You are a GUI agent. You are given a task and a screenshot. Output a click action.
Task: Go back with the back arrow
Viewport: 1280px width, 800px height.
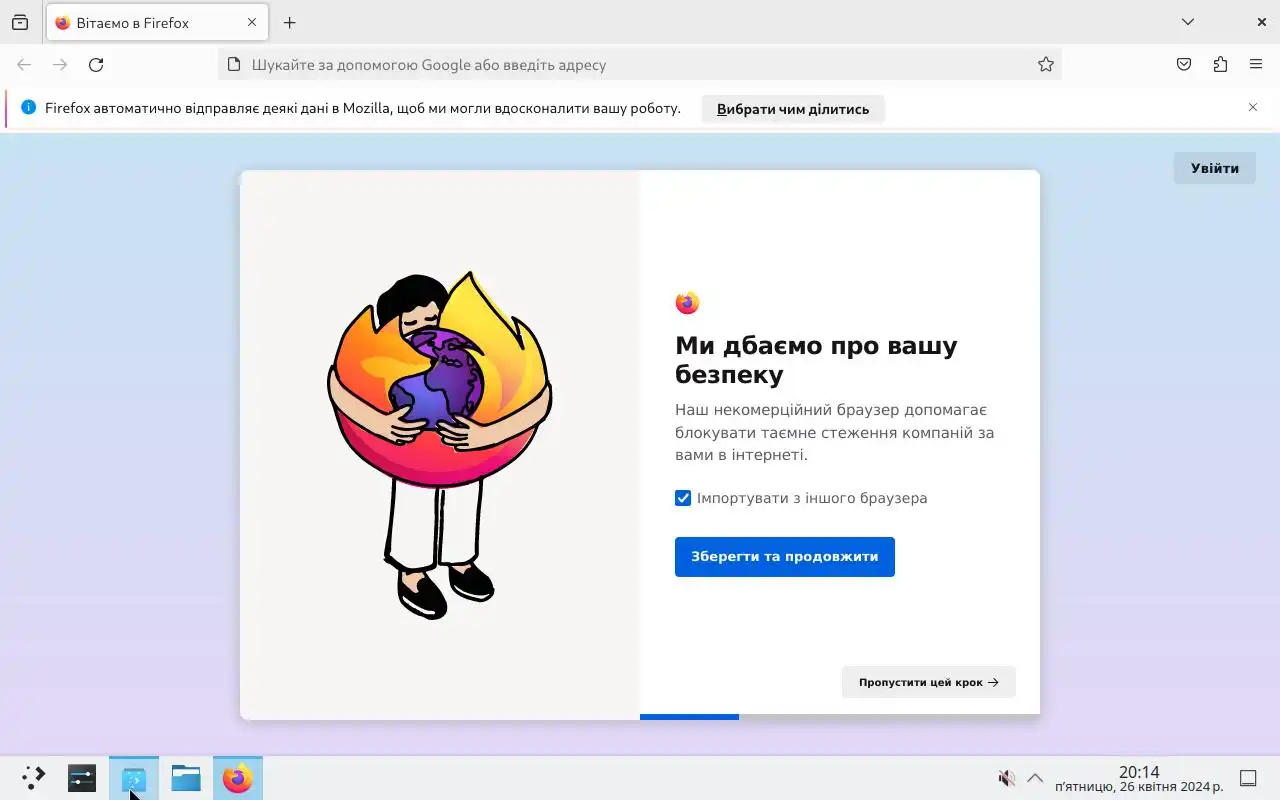24,65
